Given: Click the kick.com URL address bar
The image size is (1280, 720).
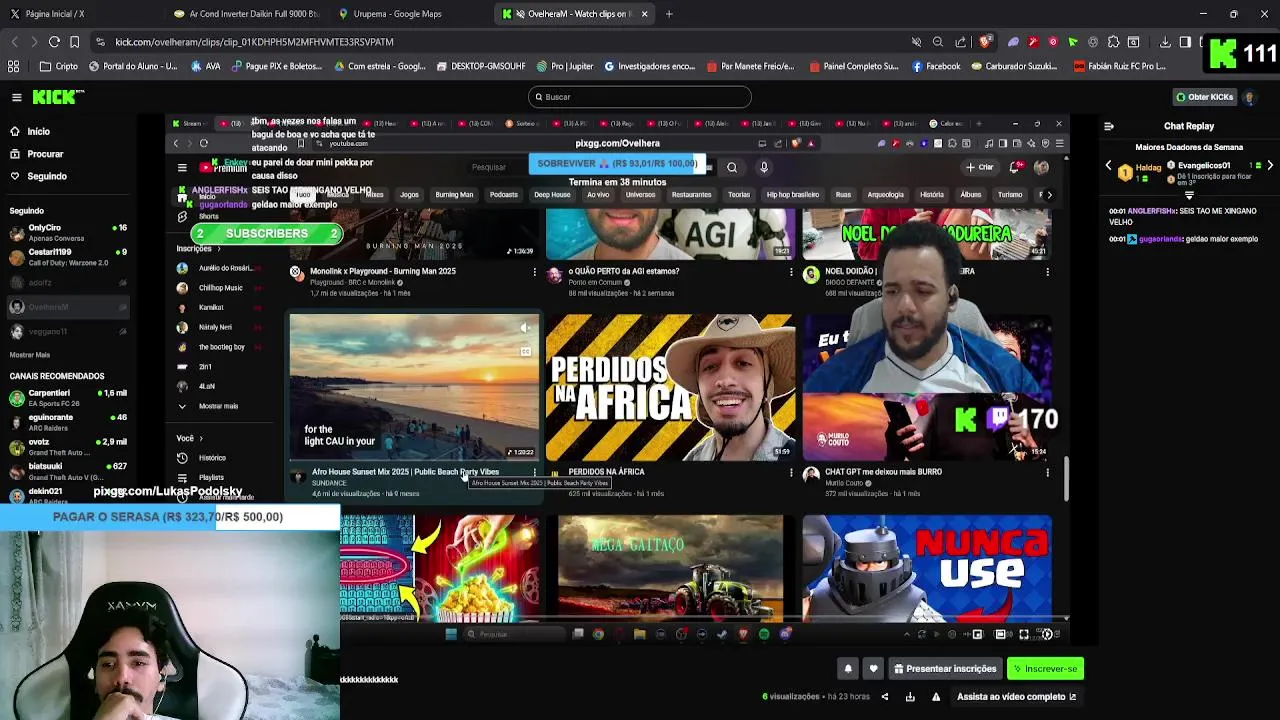Looking at the screenshot, I should pyautogui.click(x=254, y=42).
